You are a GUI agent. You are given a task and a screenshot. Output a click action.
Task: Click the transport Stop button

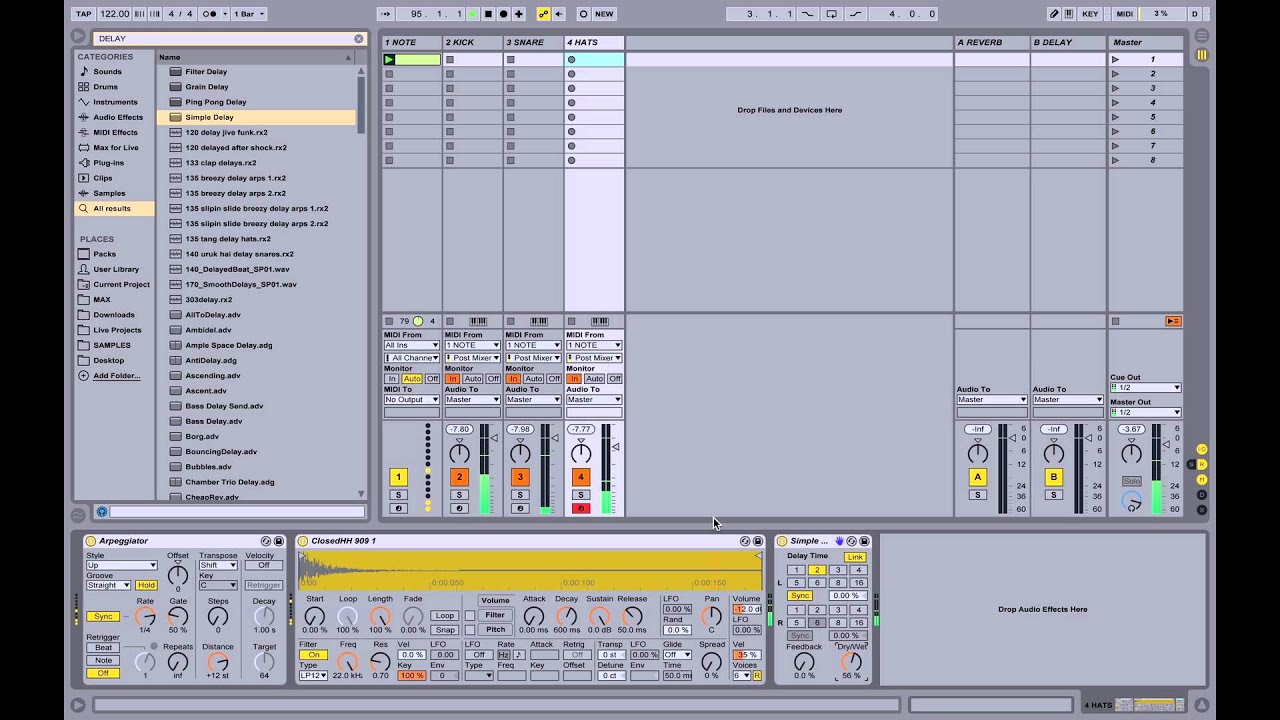488,14
